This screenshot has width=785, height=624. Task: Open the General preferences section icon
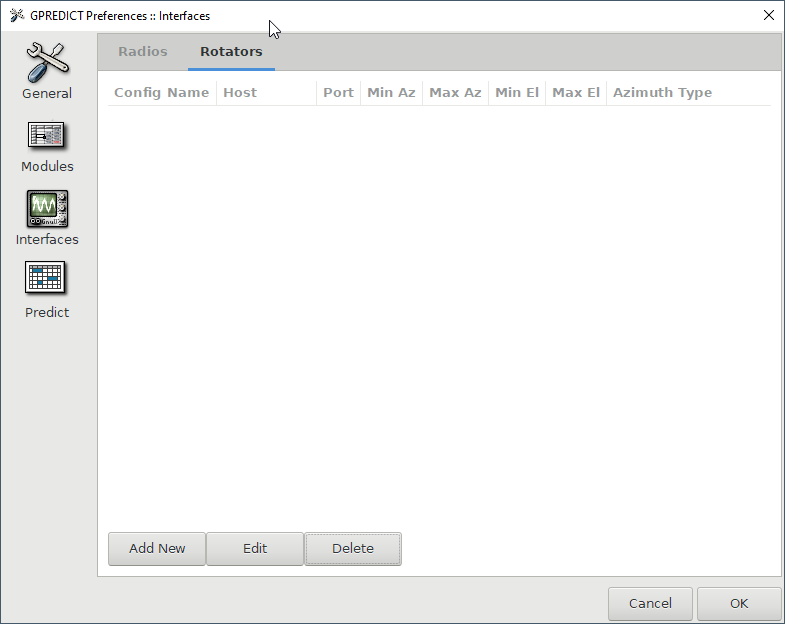pos(48,63)
